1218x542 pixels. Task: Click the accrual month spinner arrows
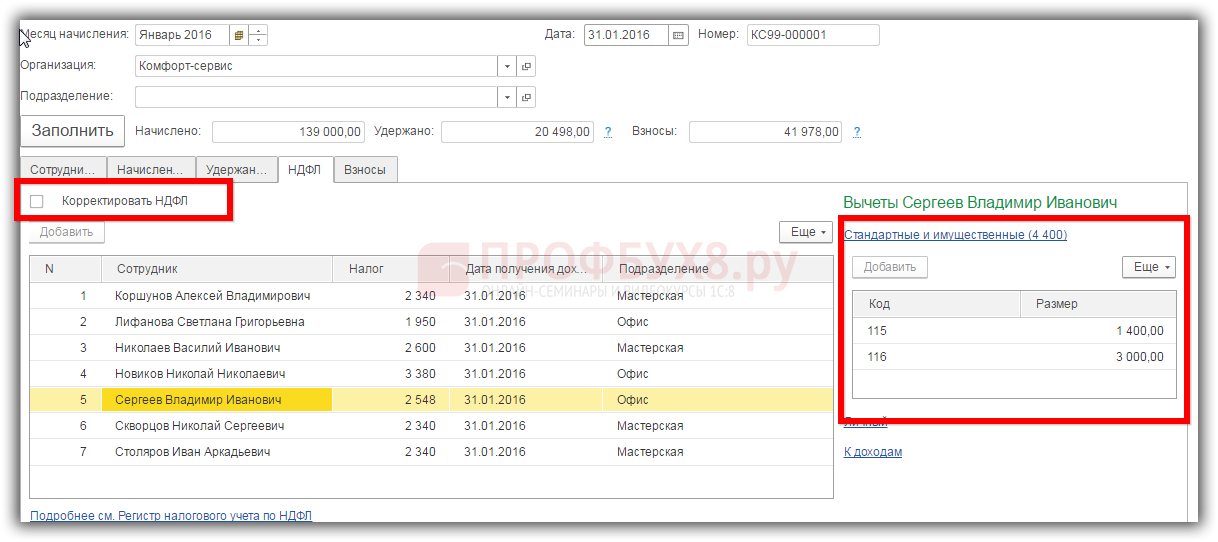click(x=258, y=35)
